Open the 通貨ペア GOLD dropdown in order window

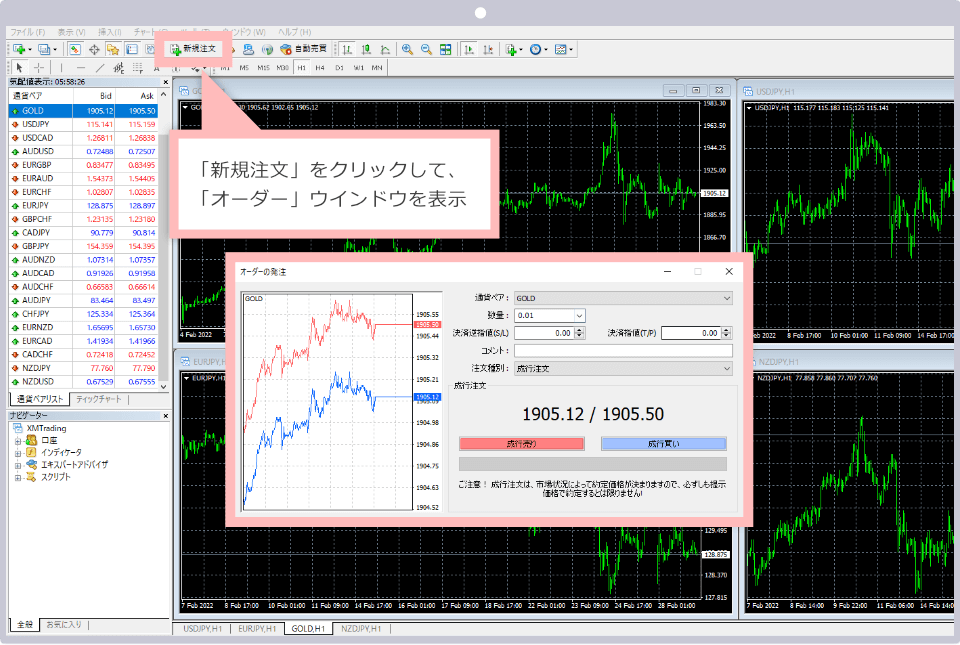click(726, 298)
